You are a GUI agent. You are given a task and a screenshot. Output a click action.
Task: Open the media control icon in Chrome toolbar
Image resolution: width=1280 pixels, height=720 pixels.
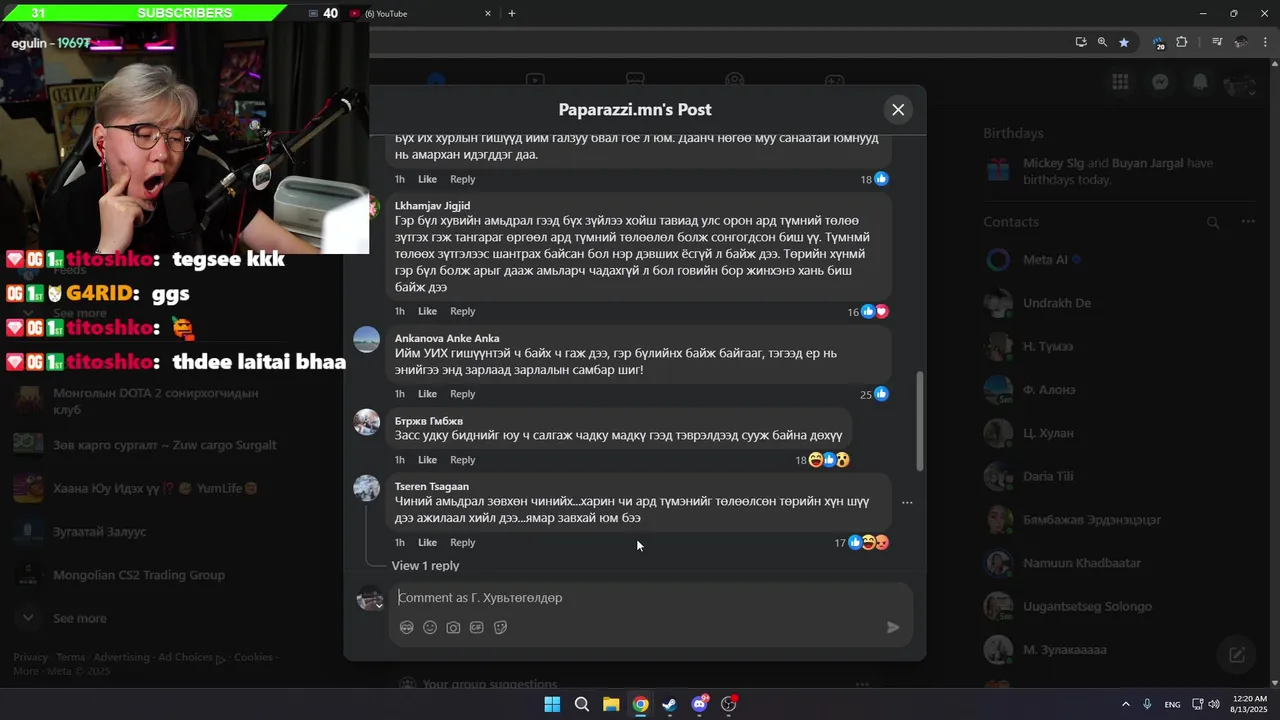(x=1217, y=42)
